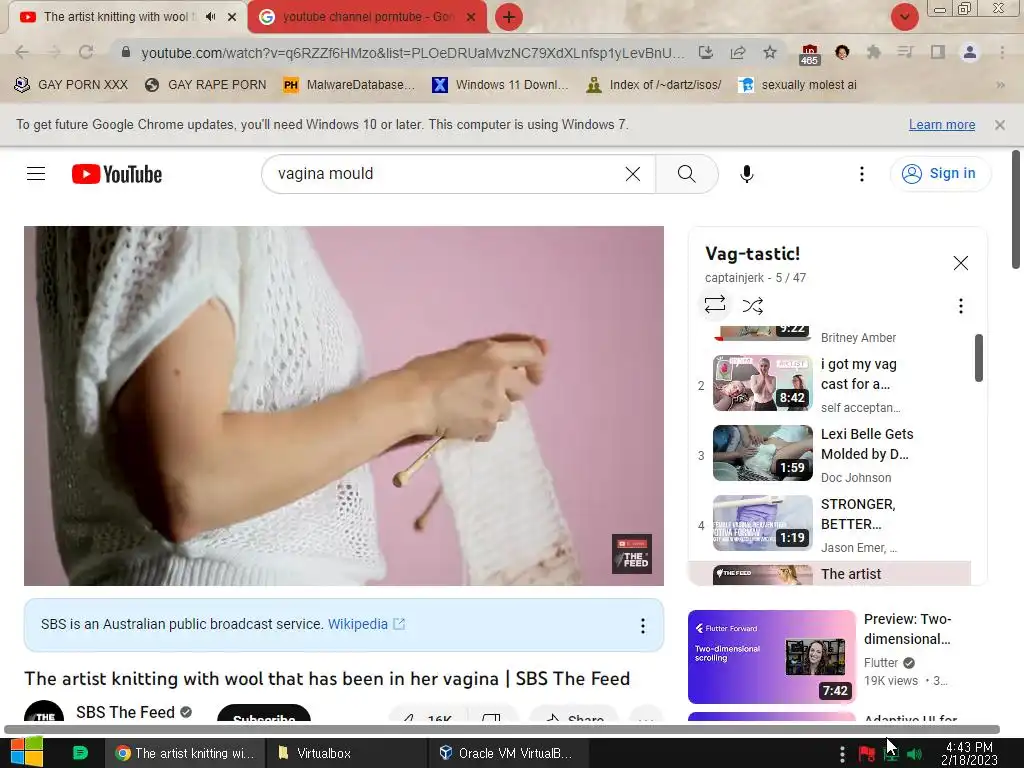Bookmark this page with the star icon

[770, 52]
